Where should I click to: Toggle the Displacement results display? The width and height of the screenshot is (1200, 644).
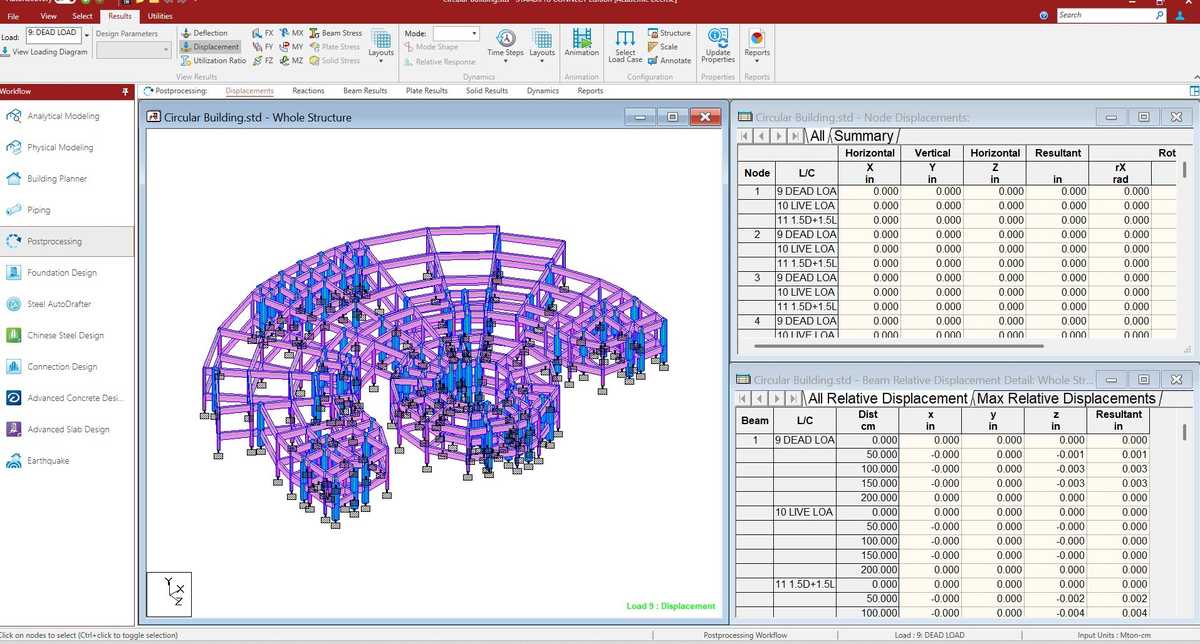click(213, 46)
